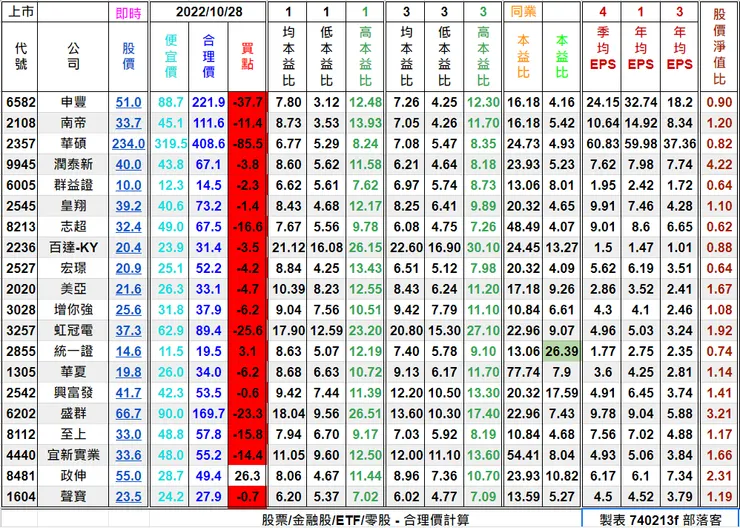Viewport: 740px width, 528px height.
Task: Open the 20.9 price link for 宏璟
Action: (128, 268)
